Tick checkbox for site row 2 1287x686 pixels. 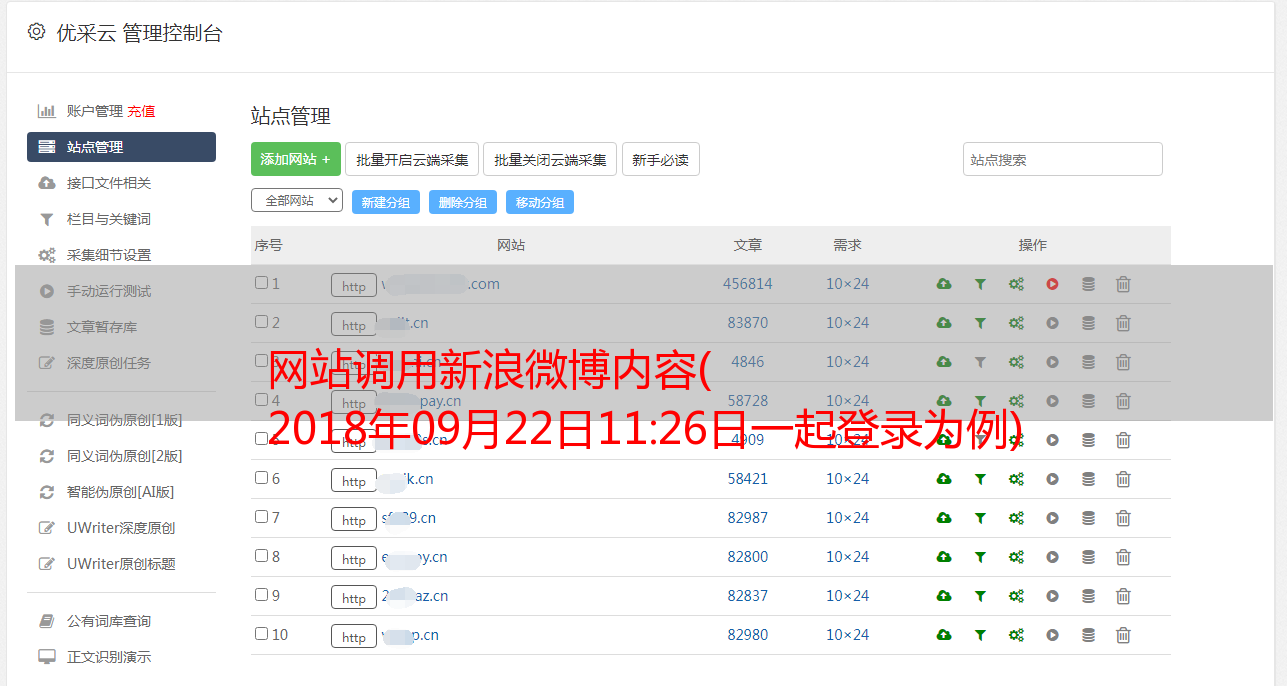click(261, 322)
